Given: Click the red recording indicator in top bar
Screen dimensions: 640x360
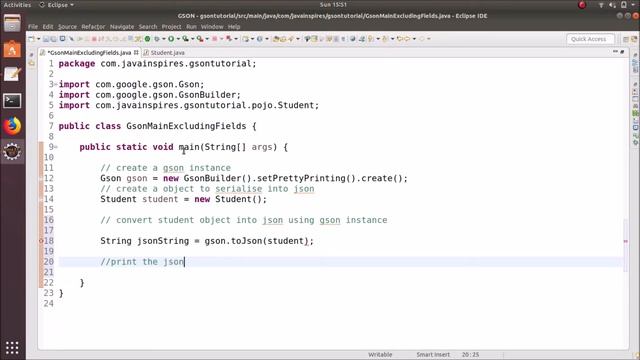Looking at the screenshot, I should (582, 5).
